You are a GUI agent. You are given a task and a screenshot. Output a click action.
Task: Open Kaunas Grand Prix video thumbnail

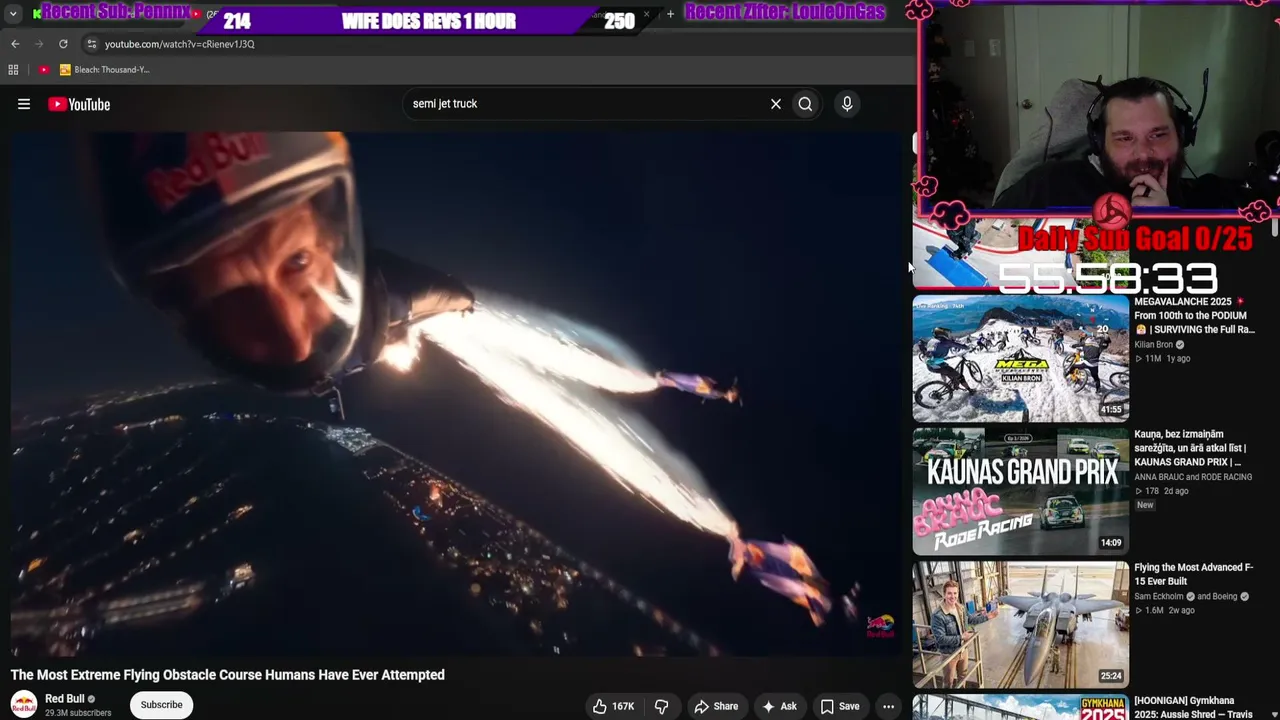[x=1021, y=491]
